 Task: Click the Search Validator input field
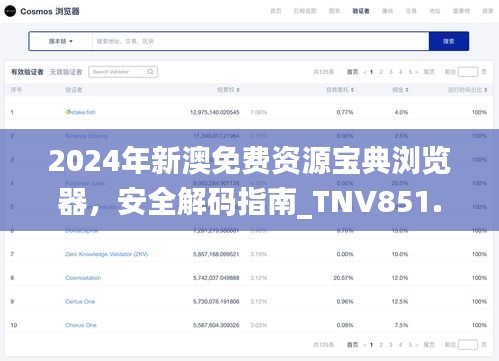point(123,72)
